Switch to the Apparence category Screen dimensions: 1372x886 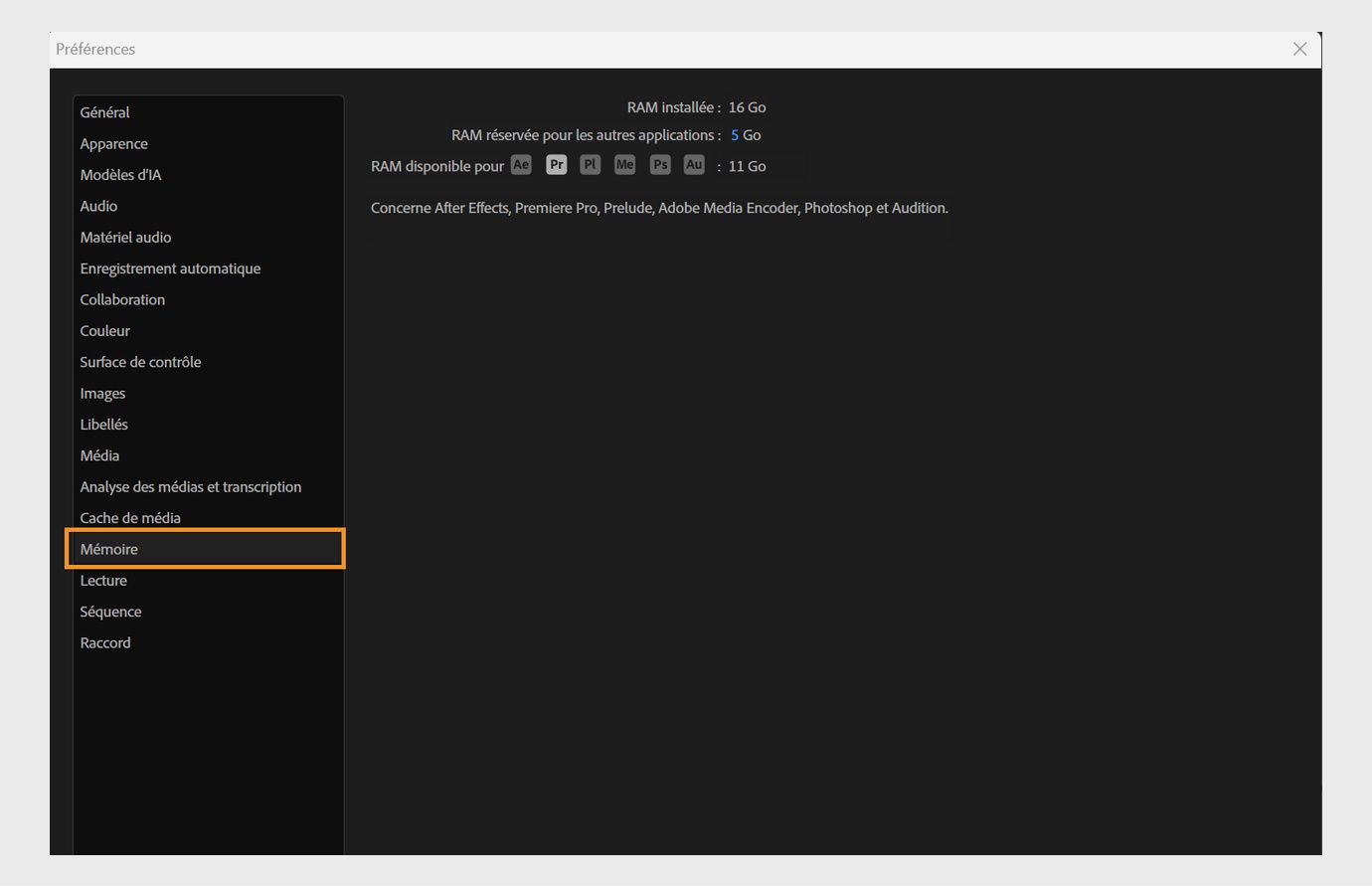113,143
